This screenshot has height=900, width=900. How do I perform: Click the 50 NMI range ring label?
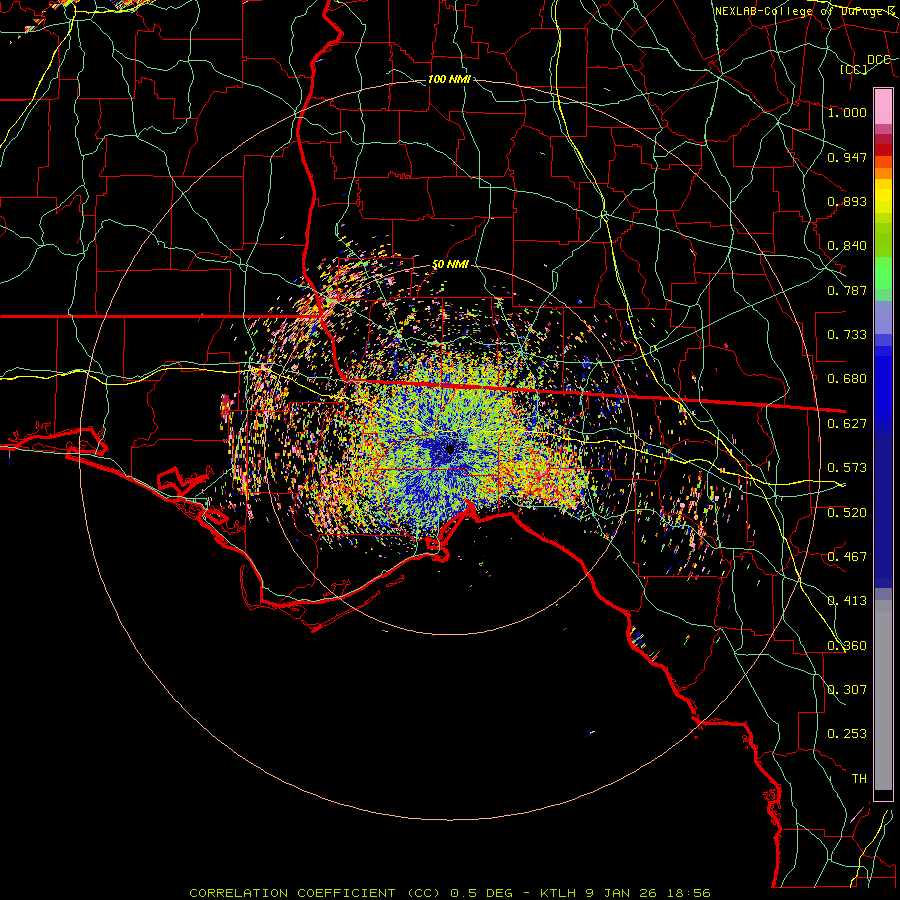[x=450, y=265]
